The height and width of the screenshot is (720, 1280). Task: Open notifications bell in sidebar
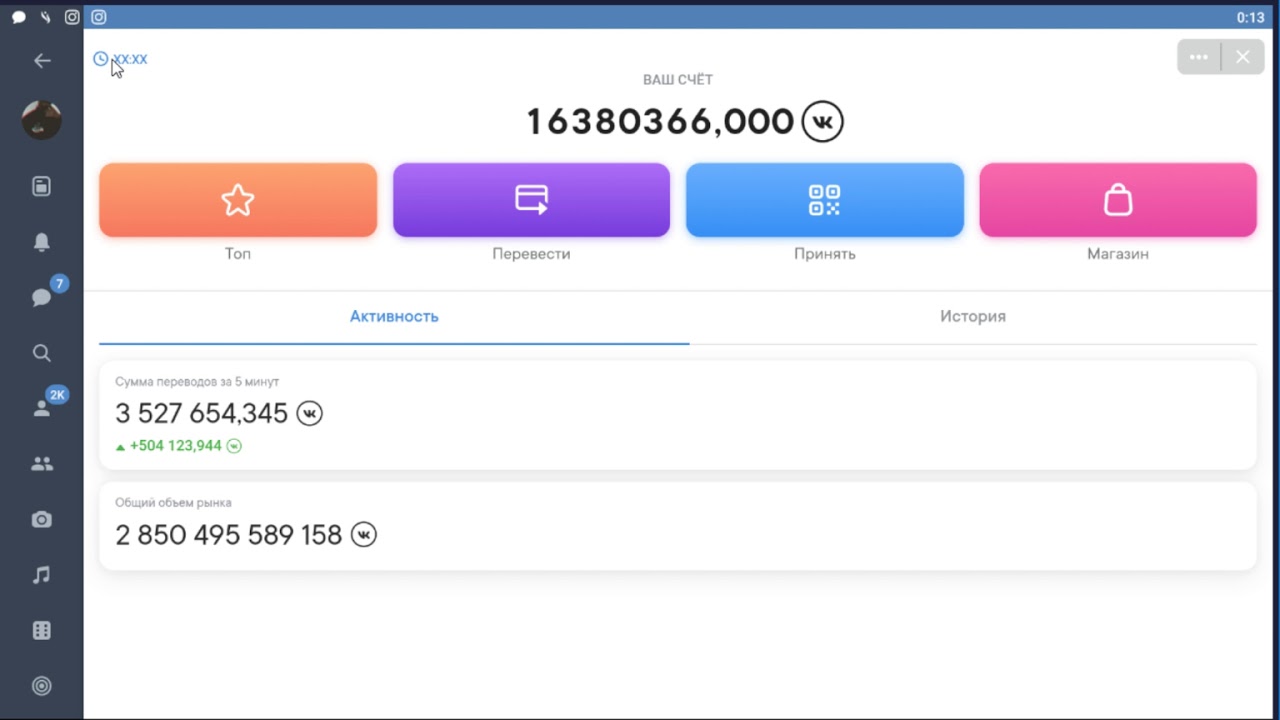pos(42,242)
